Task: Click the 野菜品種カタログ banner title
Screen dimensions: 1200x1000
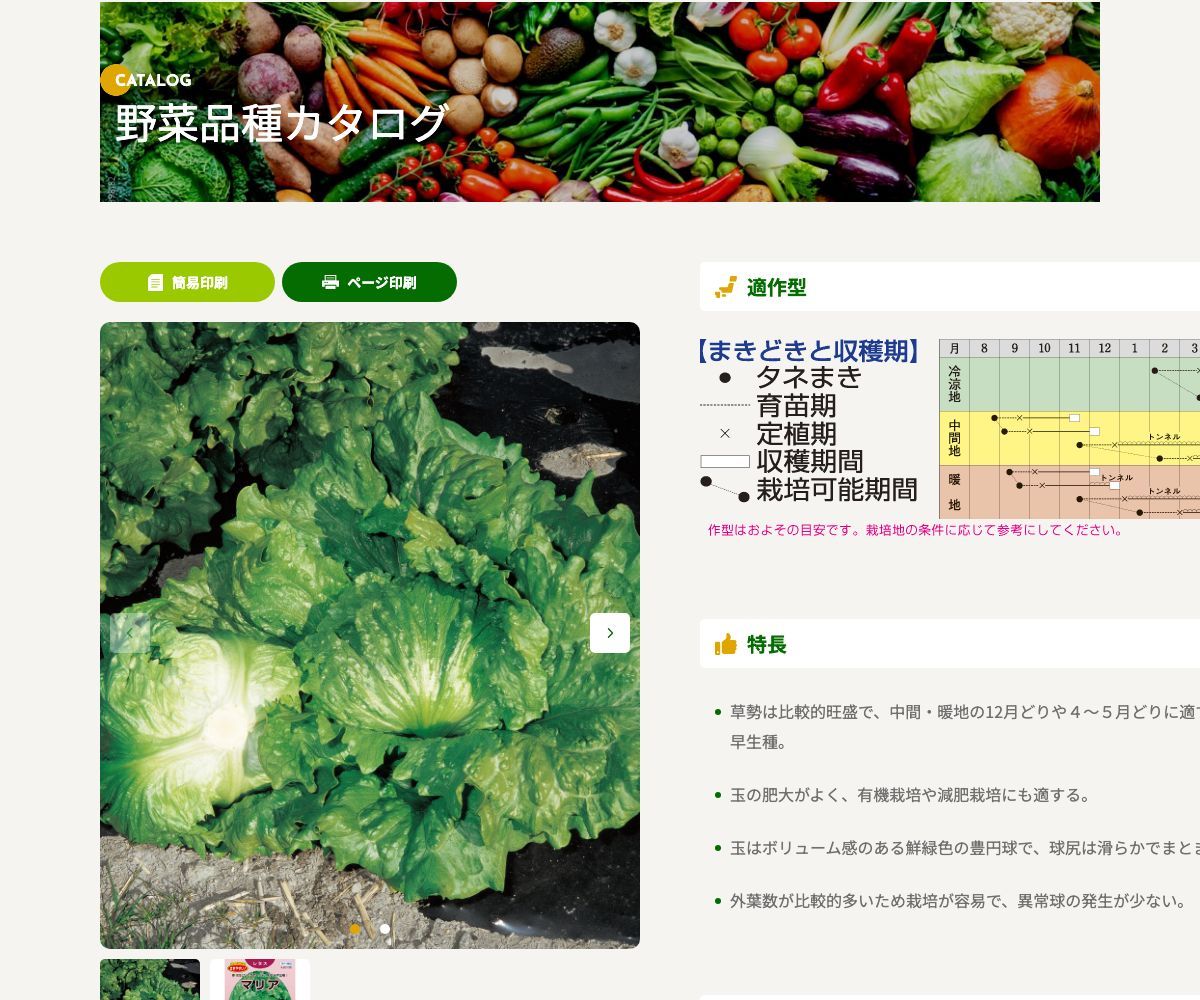Action: pos(282,124)
